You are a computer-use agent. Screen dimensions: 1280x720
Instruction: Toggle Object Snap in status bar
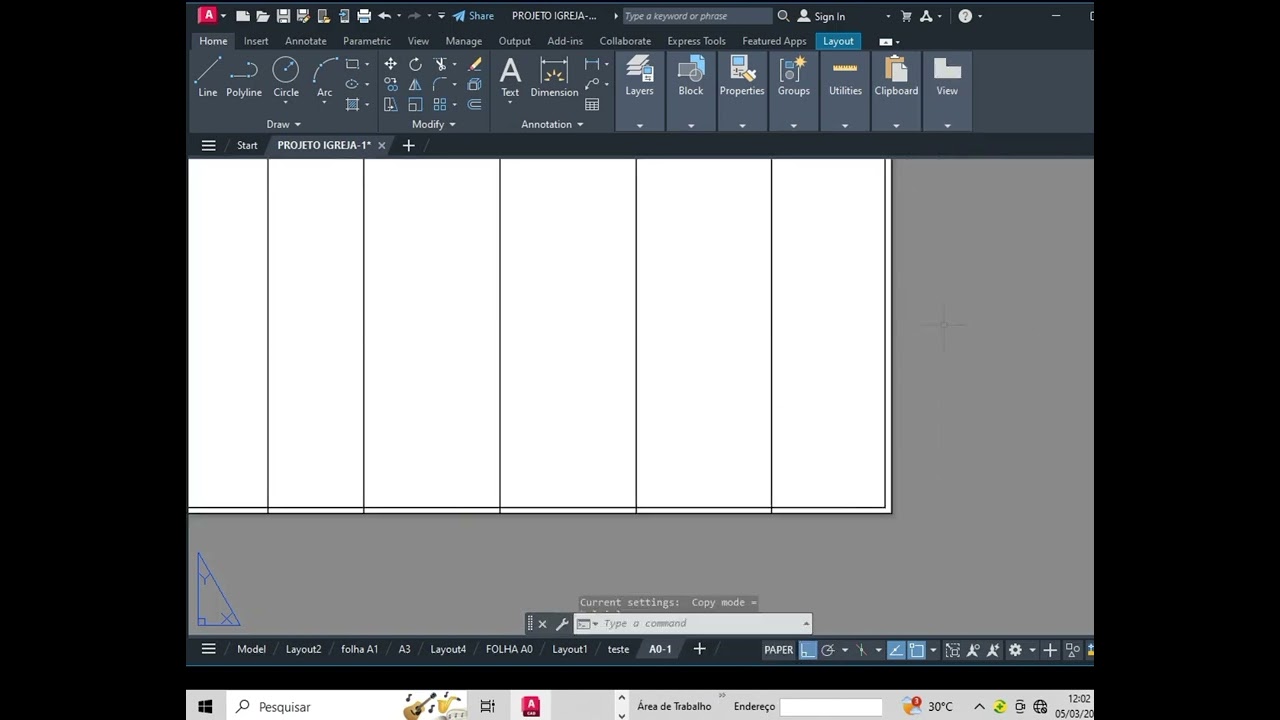916,650
